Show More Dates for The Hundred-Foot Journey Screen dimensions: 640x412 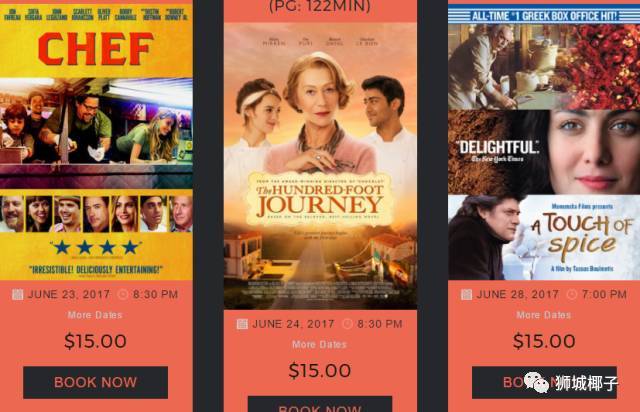tap(320, 345)
